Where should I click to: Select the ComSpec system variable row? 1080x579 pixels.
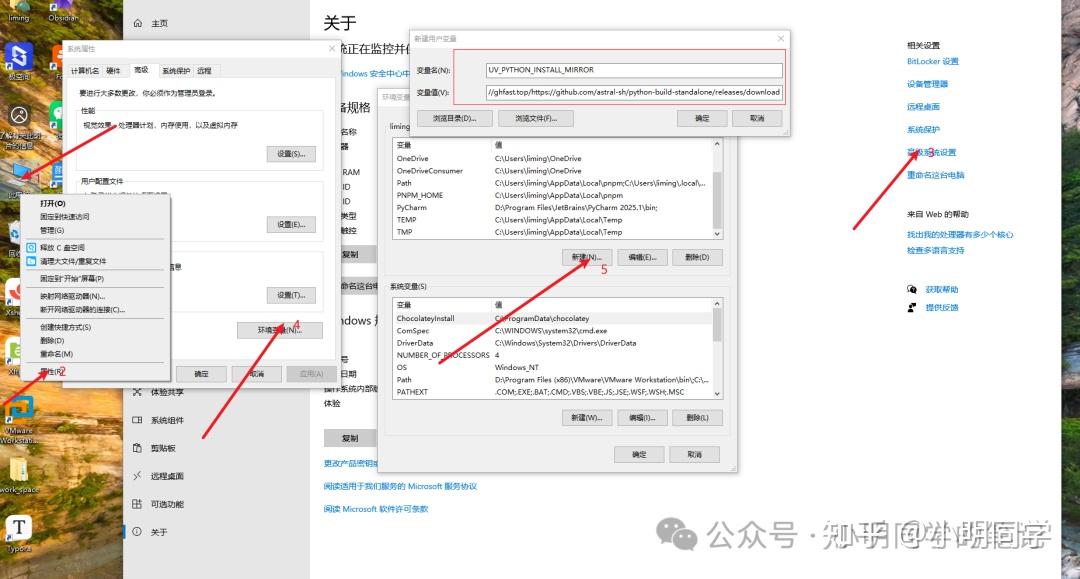[x=552, y=330]
